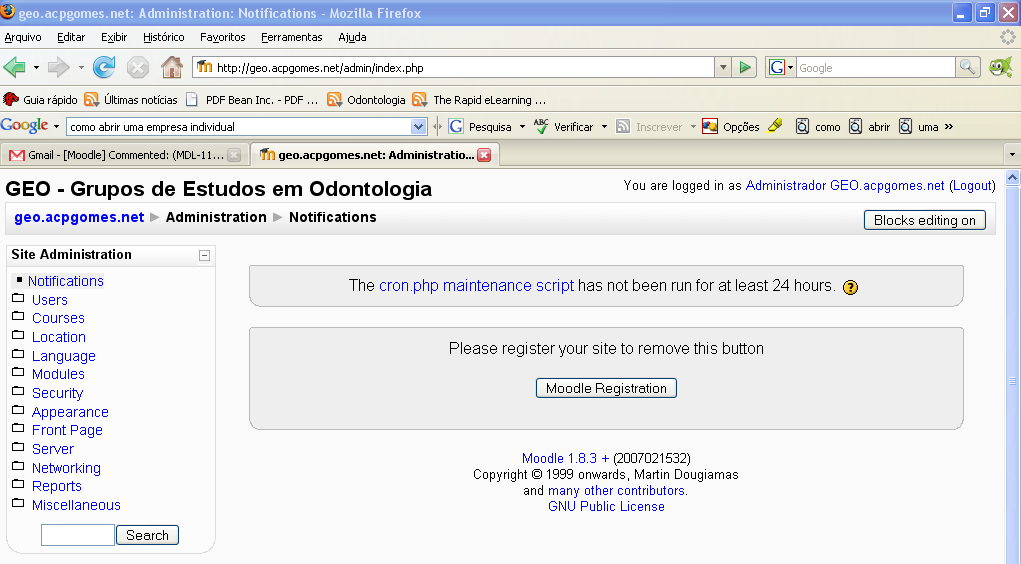Click the vertical scrollbar up arrow

1013,177
